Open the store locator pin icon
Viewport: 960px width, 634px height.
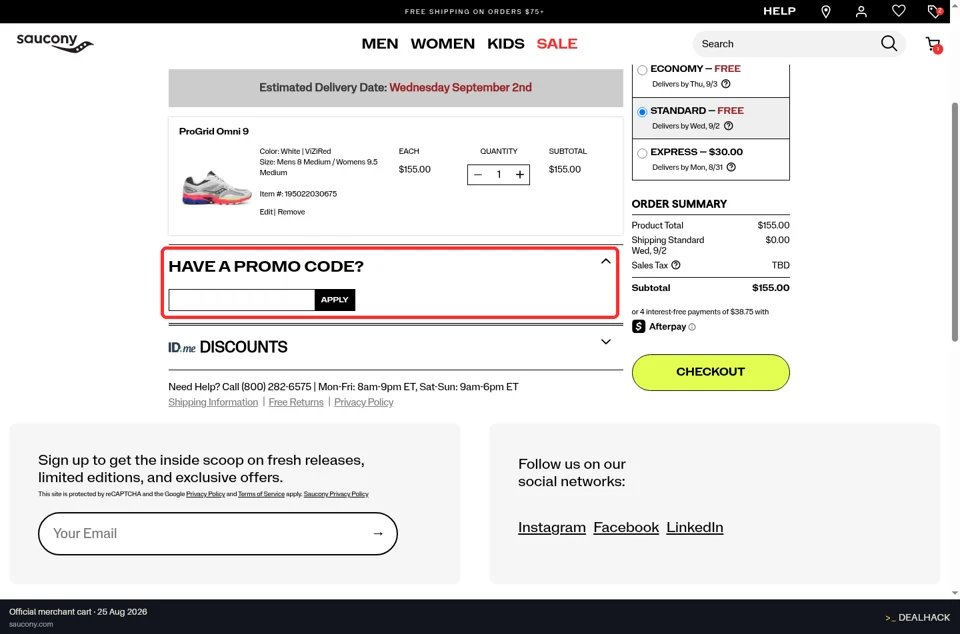(x=825, y=12)
